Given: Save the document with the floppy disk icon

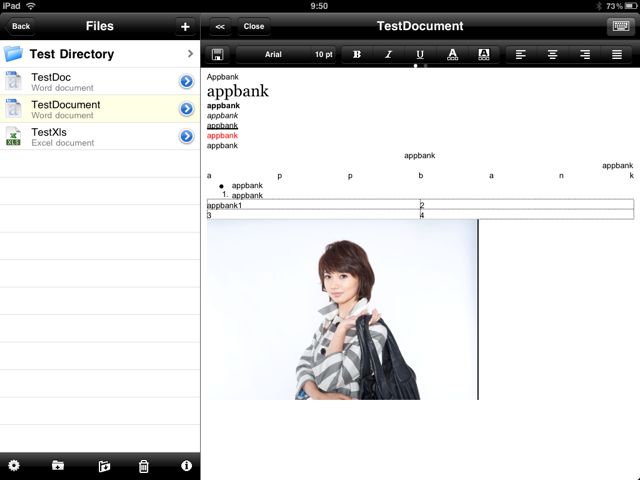Looking at the screenshot, I should coord(217,54).
